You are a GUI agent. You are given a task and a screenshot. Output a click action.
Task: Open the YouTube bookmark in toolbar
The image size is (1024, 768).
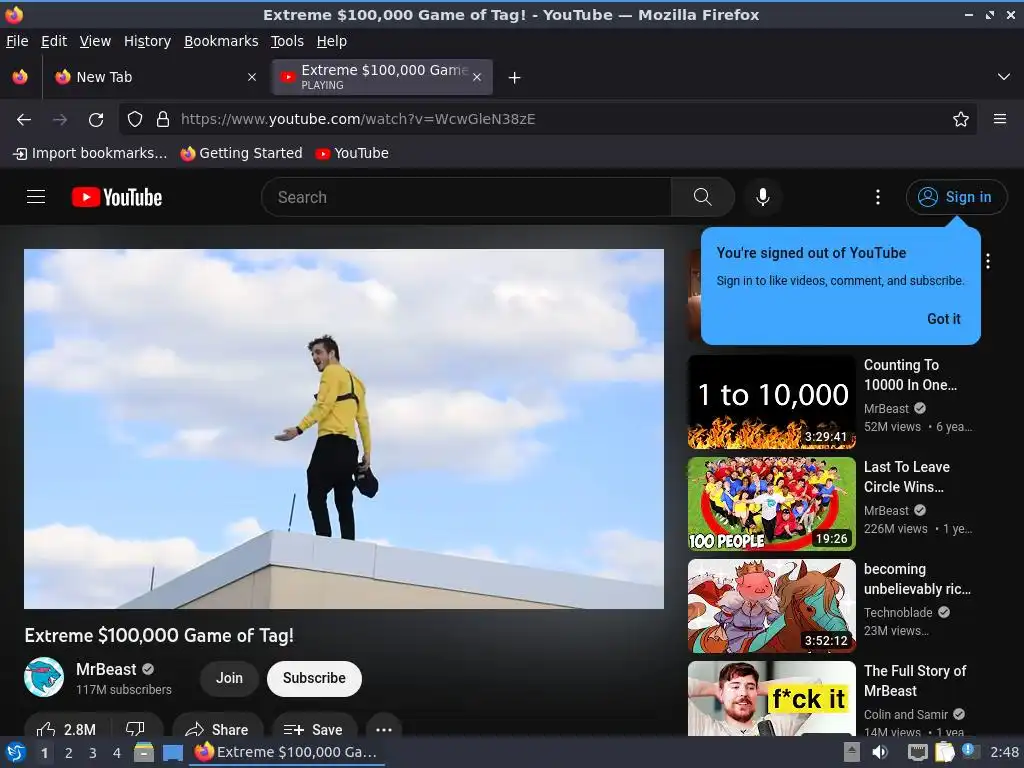click(x=352, y=153)
